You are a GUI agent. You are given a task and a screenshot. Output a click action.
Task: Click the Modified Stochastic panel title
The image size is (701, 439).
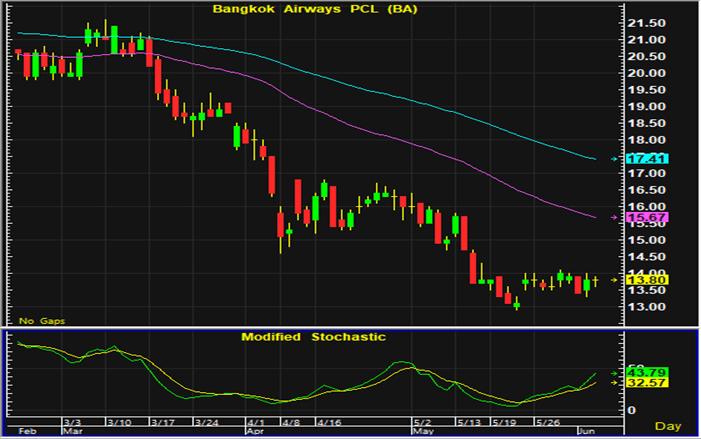(x=313, y=337)
